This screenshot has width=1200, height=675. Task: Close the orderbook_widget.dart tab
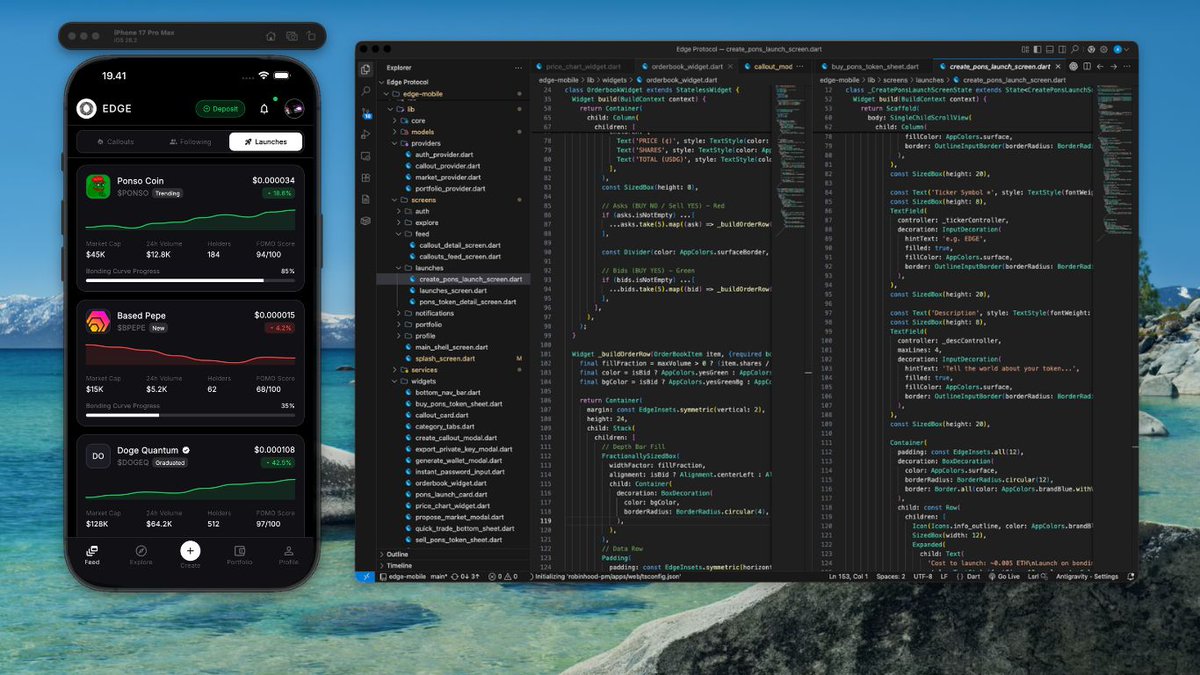[730, 66]
